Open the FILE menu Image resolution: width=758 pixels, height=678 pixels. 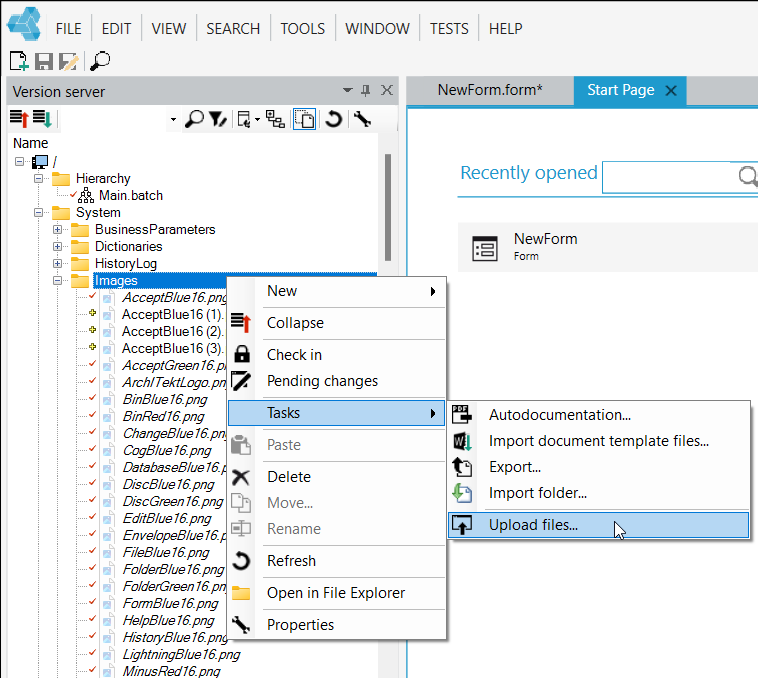pyautogui.click(x=68, y=29)
